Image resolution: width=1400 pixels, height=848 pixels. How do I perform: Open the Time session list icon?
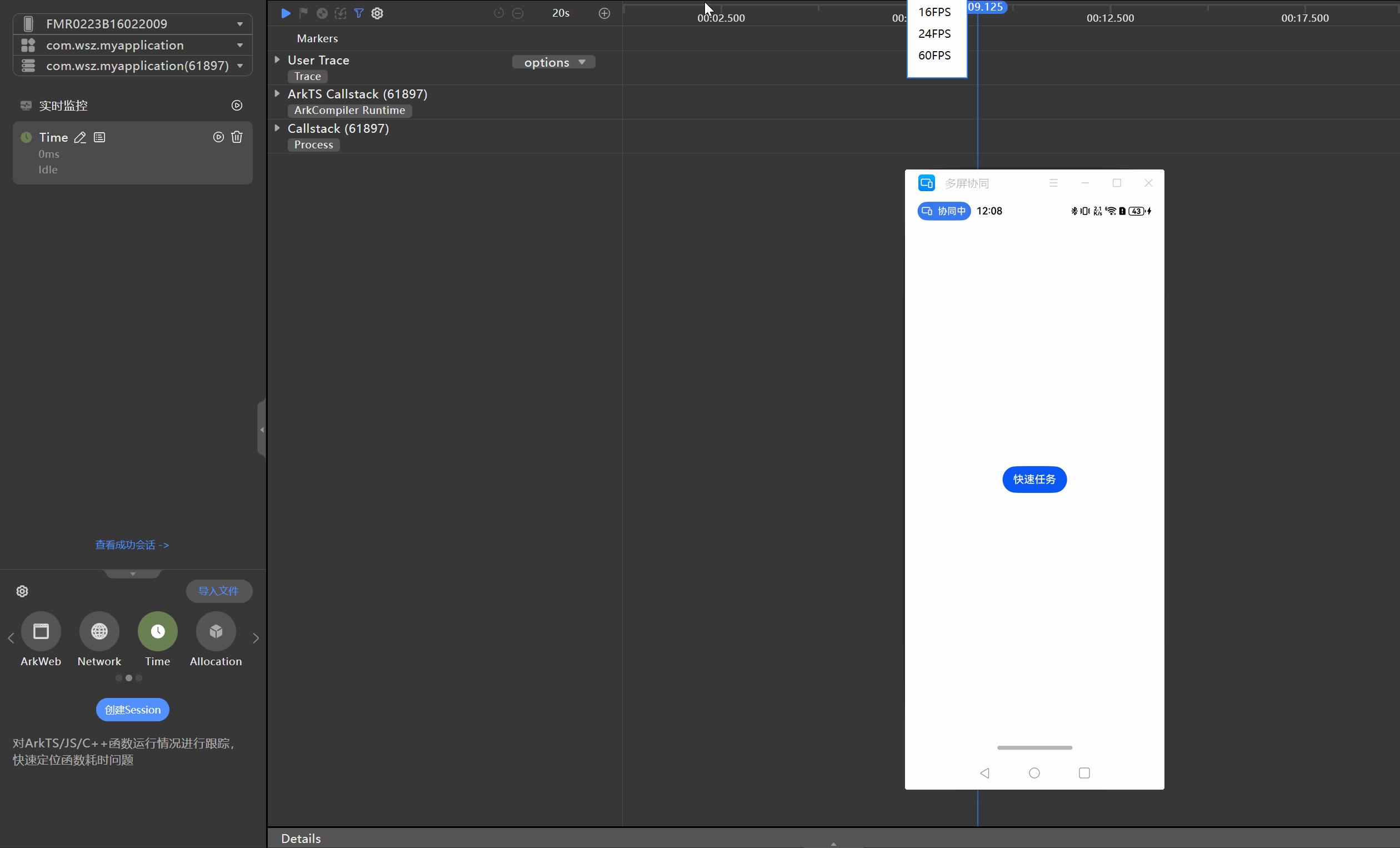99,137
